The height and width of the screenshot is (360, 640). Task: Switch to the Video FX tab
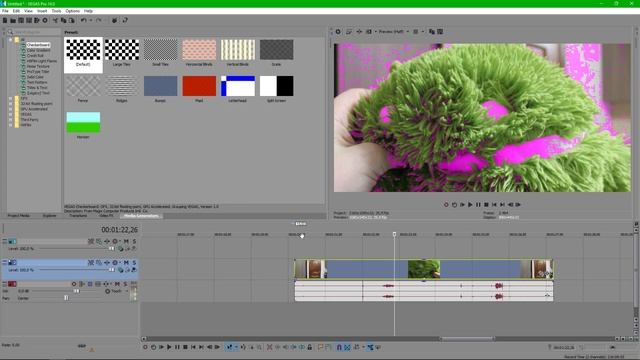[x=107, y=216]
